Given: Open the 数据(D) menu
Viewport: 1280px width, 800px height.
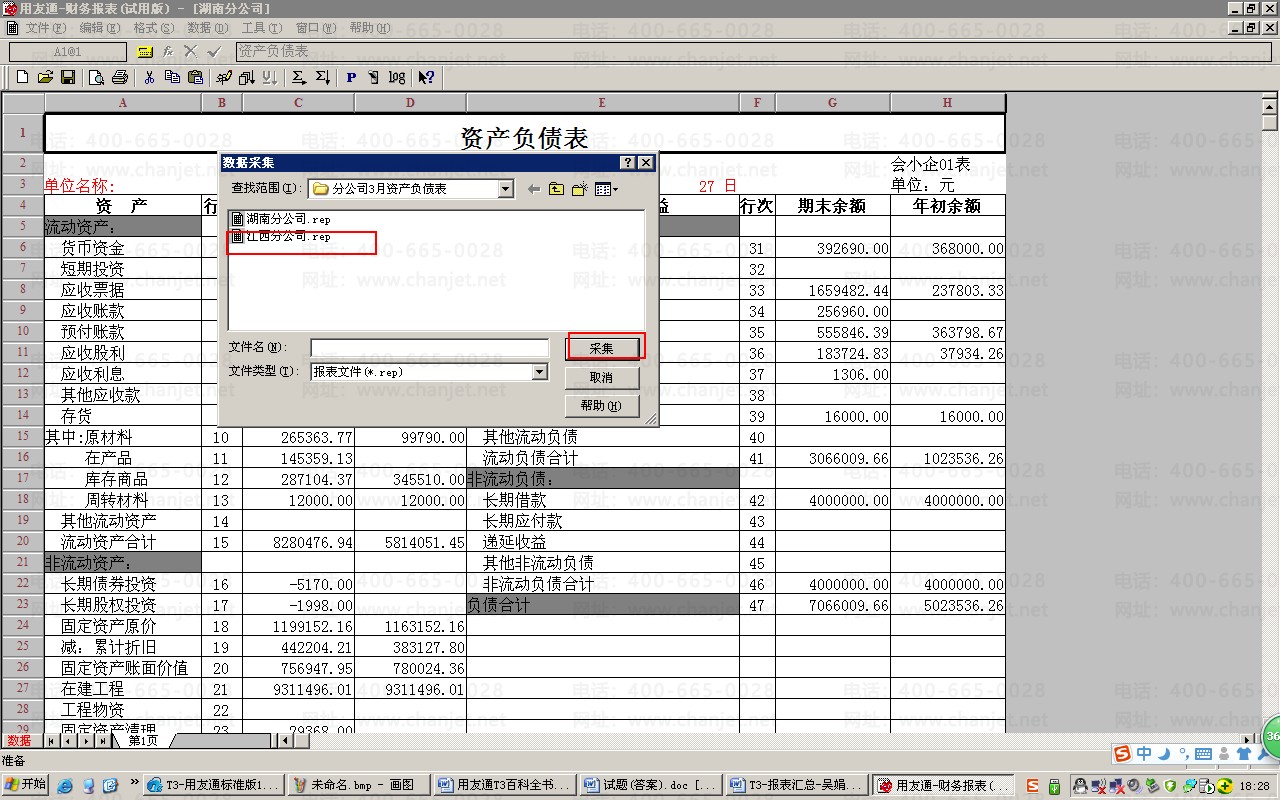Looking at the screenshot, I should (206, 29).
